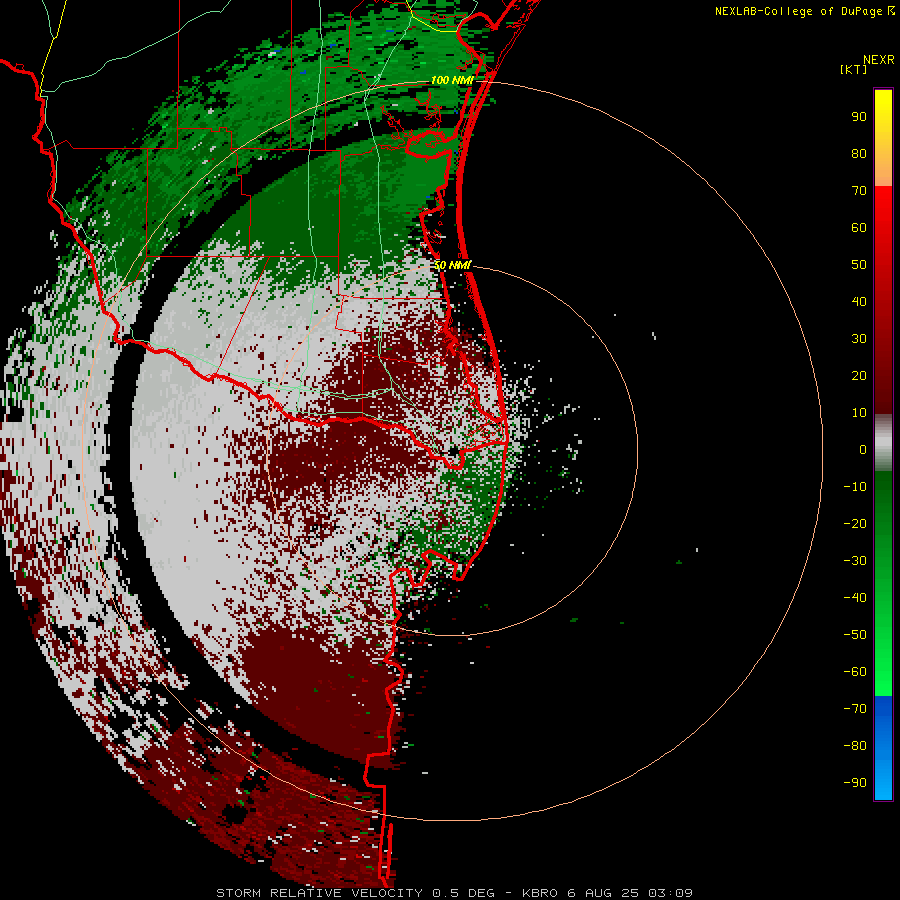Viewport: 900px width, 900px height.
Task: Click the -90 value on the velocity scale
Action: tap(855, 783)
